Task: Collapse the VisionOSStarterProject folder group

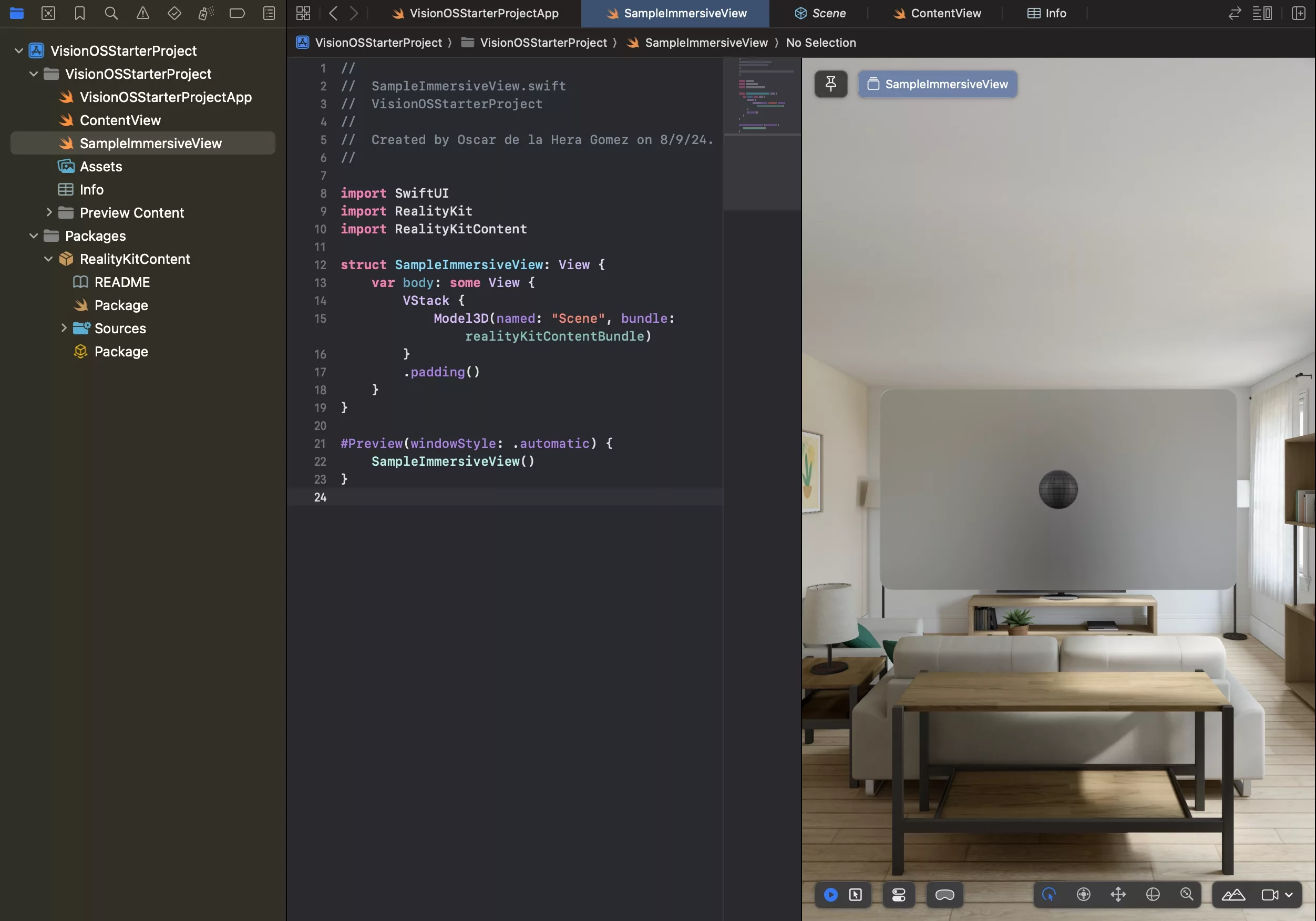Action: click(x=34, y=74)
